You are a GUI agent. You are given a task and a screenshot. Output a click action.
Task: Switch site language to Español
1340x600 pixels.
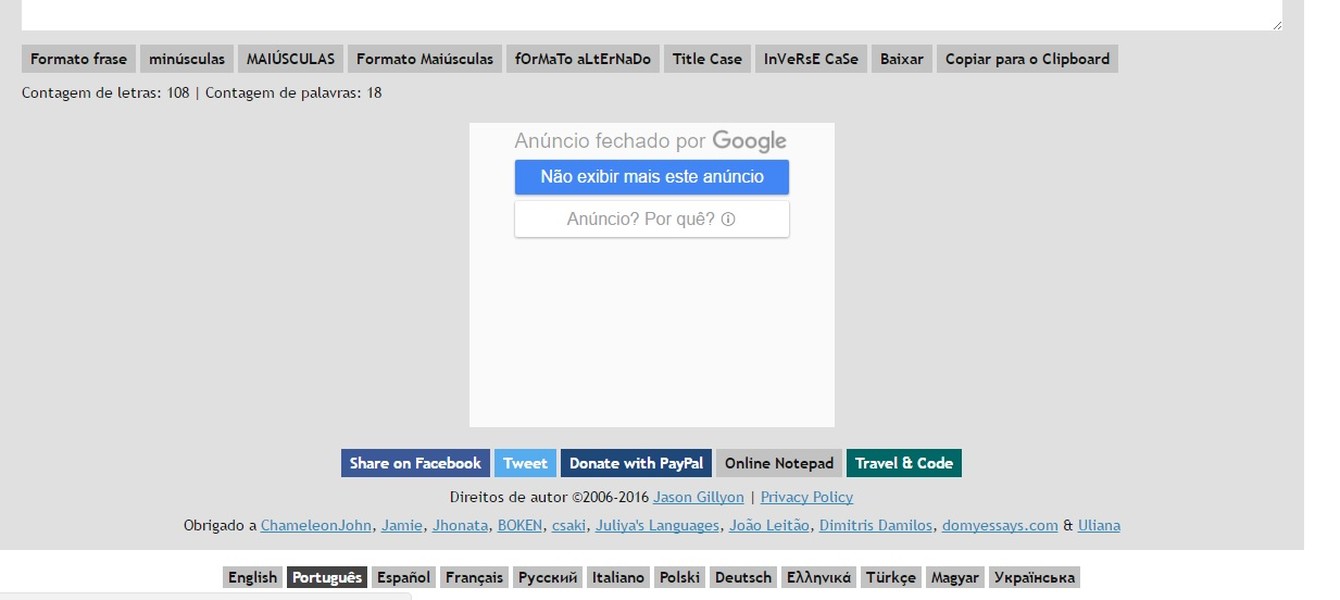point(403,576)
